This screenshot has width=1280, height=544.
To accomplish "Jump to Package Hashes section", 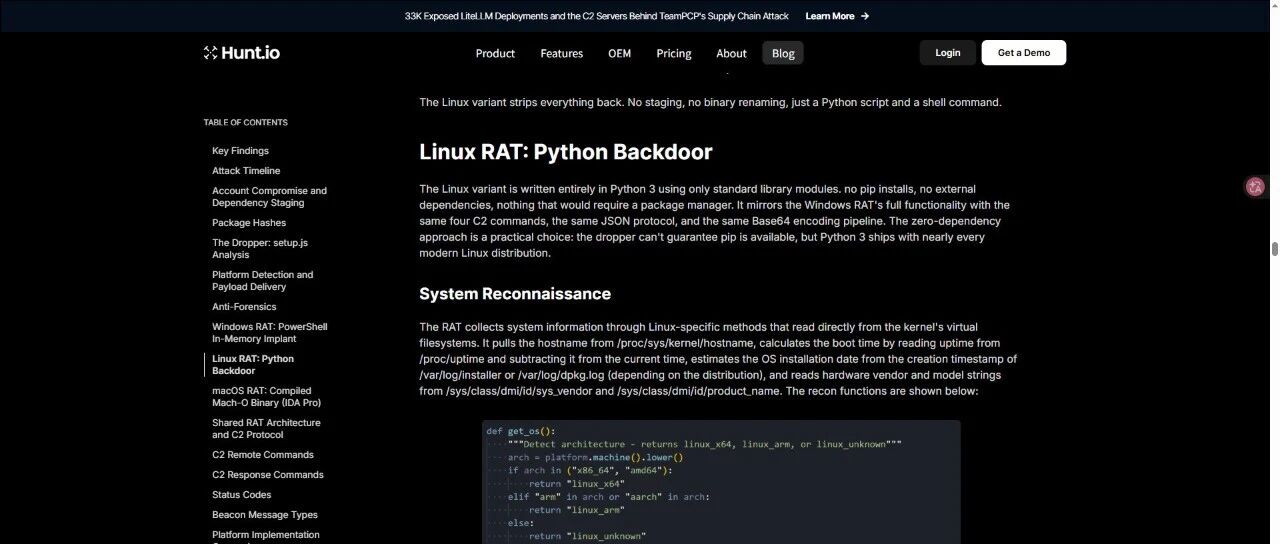I will click(249, 223).
